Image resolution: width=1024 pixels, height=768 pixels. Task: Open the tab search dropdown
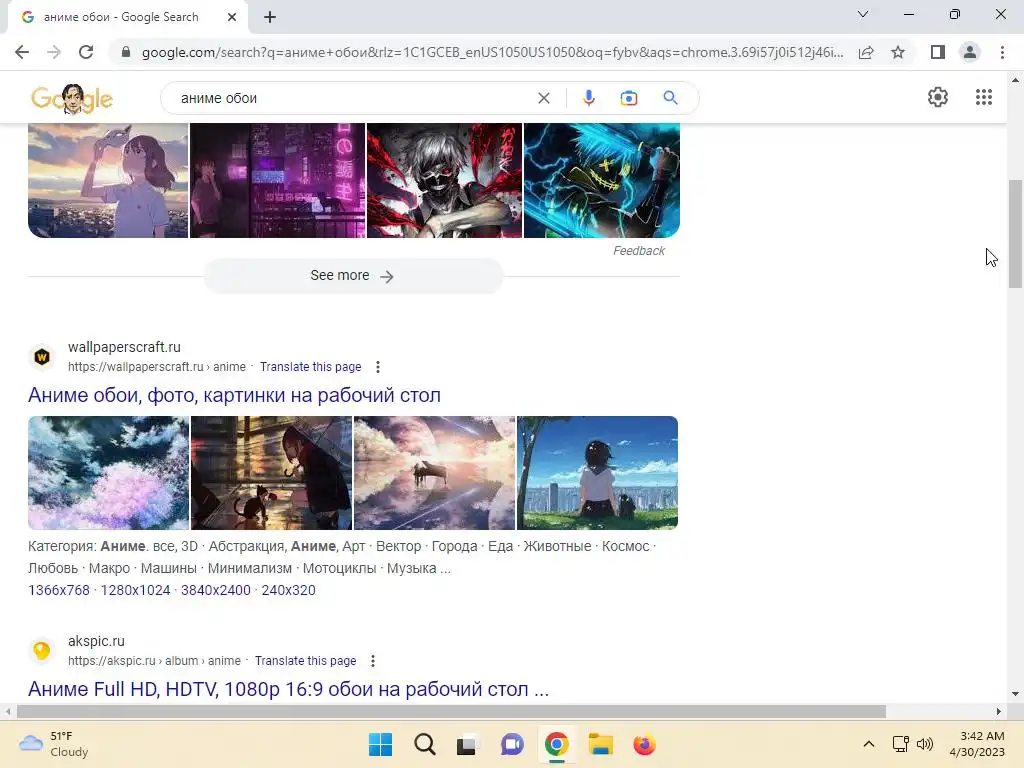tap(863, 14)
